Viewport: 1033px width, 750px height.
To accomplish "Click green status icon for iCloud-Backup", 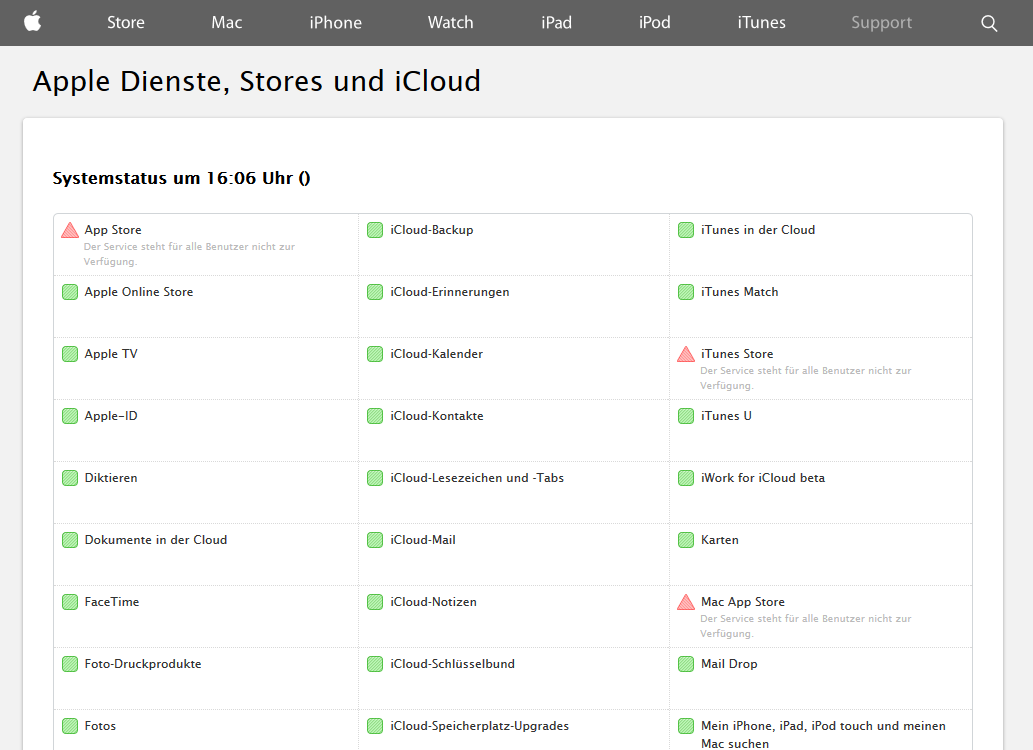I will tap(375, 230).
